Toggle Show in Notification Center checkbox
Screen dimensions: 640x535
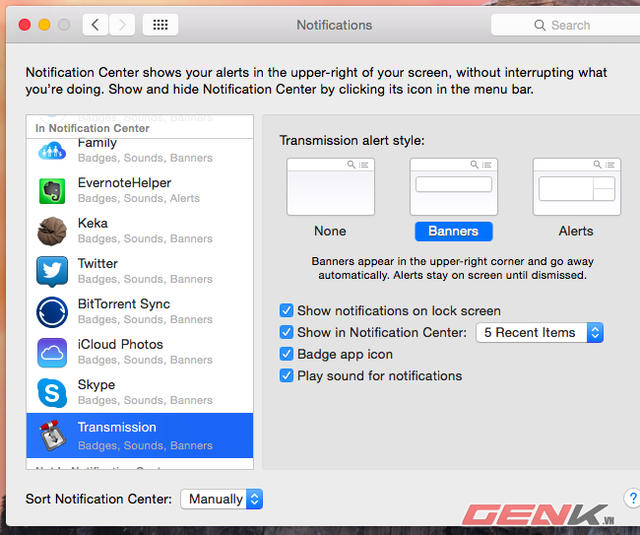coord(287,332)
